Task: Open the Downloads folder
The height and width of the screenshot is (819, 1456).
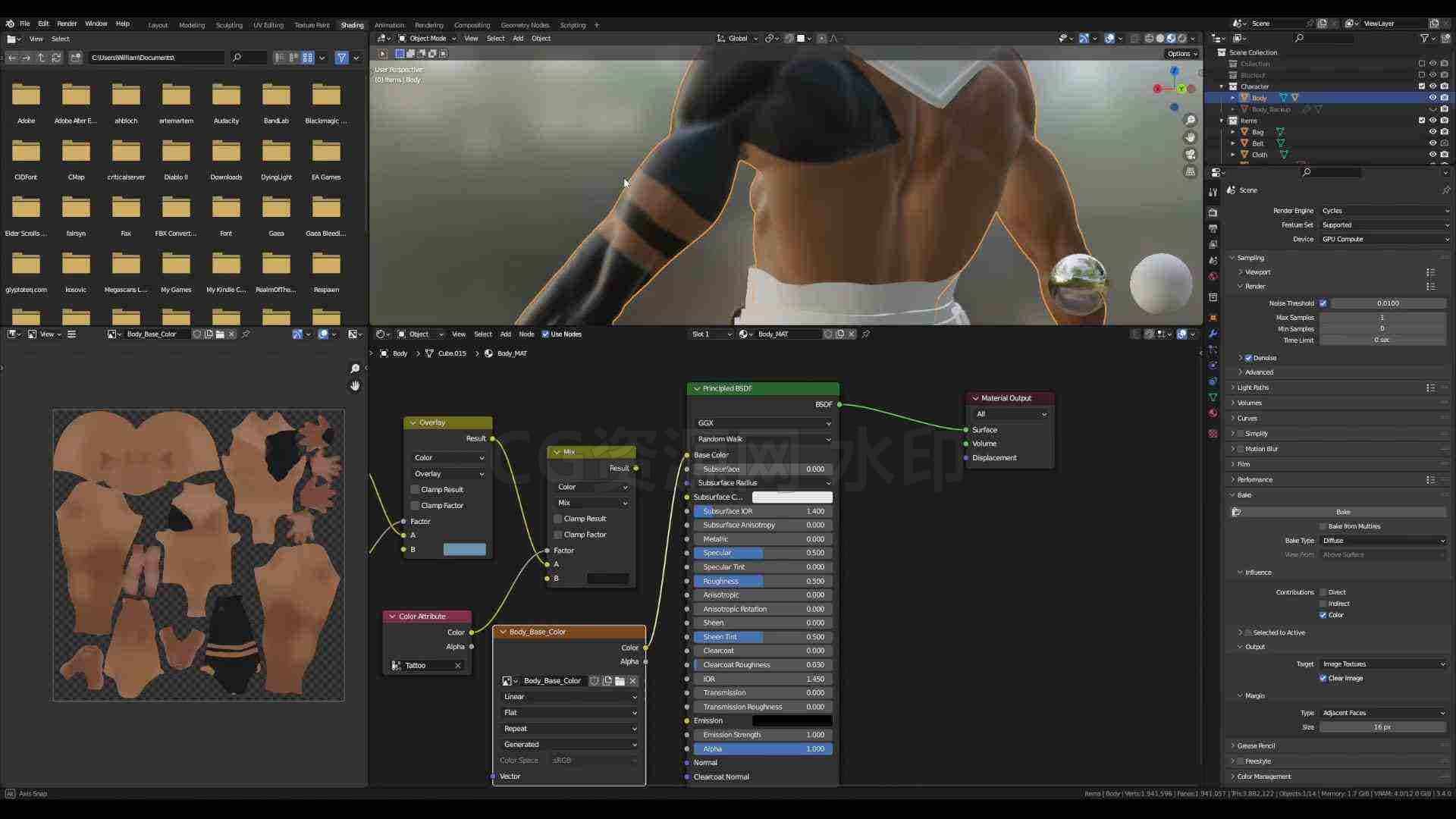Action: pos(226,157)
